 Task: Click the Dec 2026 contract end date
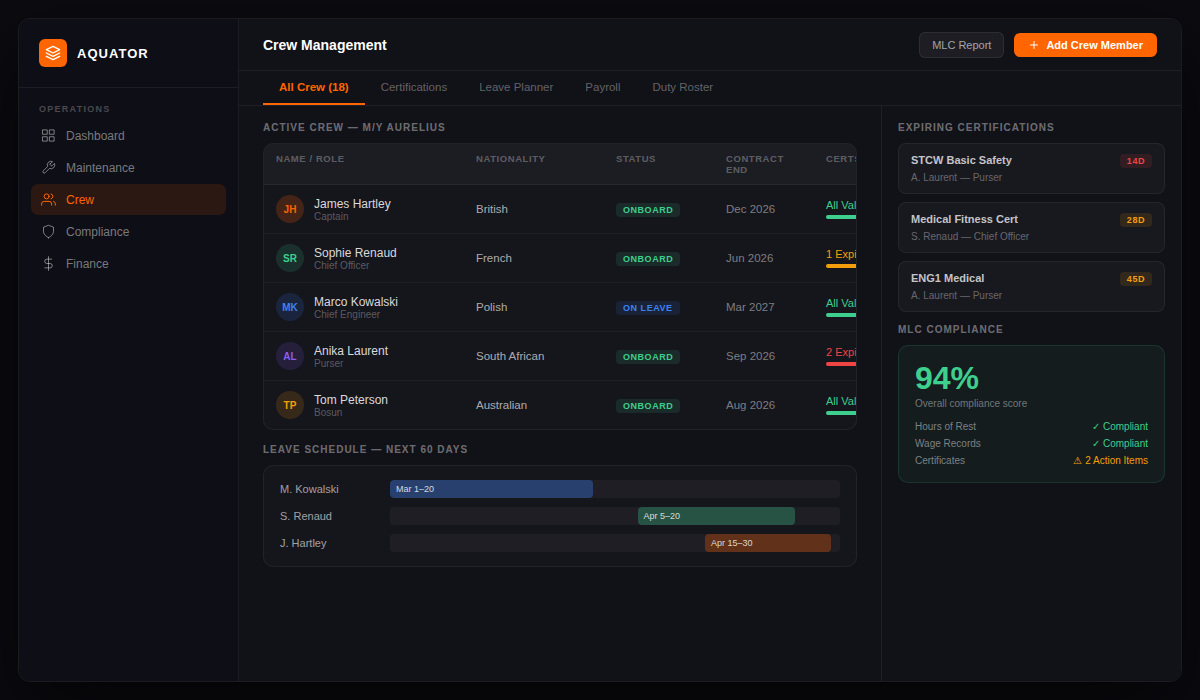click(750, 209)
